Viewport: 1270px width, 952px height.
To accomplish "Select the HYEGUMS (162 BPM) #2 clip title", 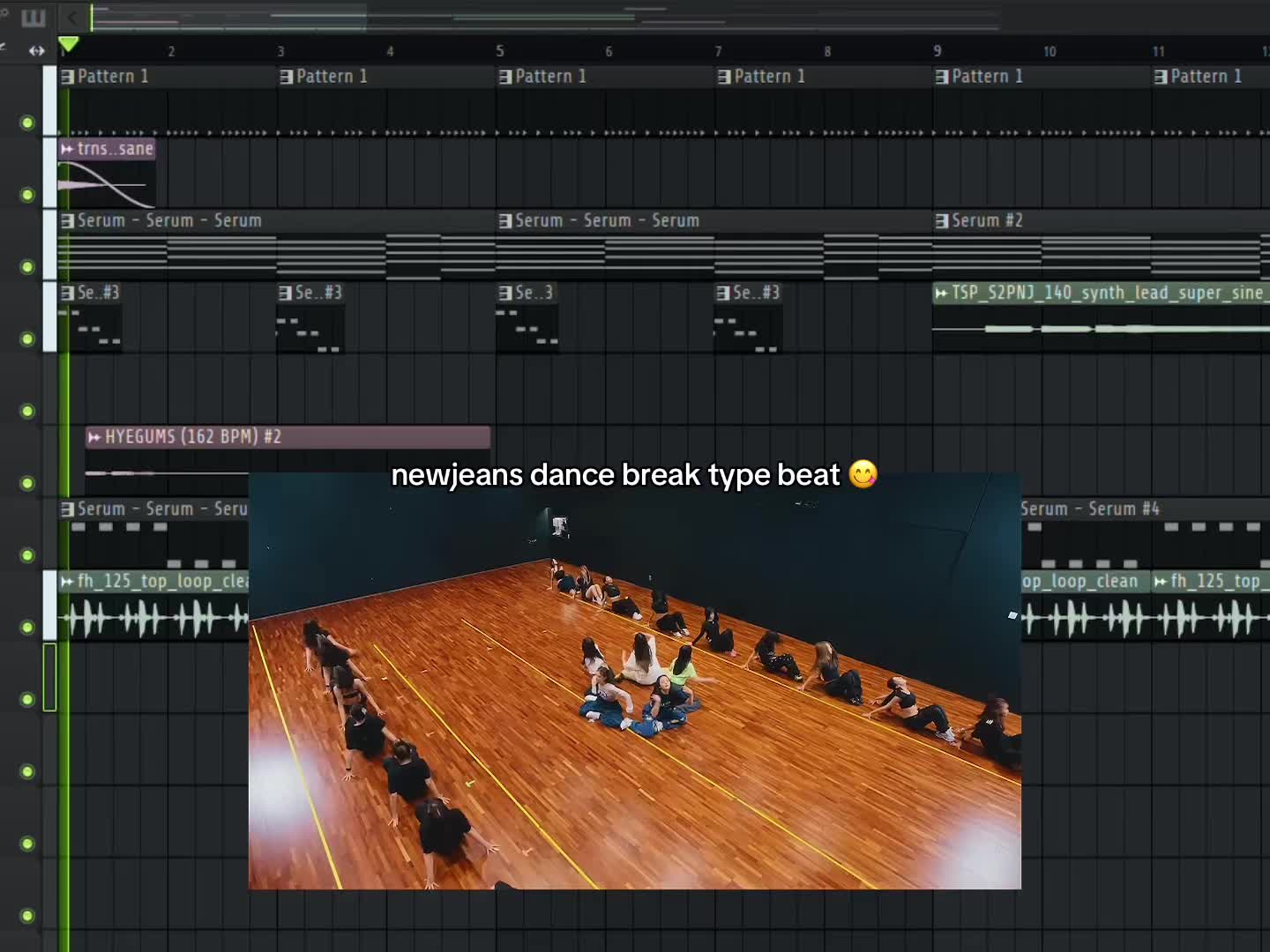I will tap(192, 437).
